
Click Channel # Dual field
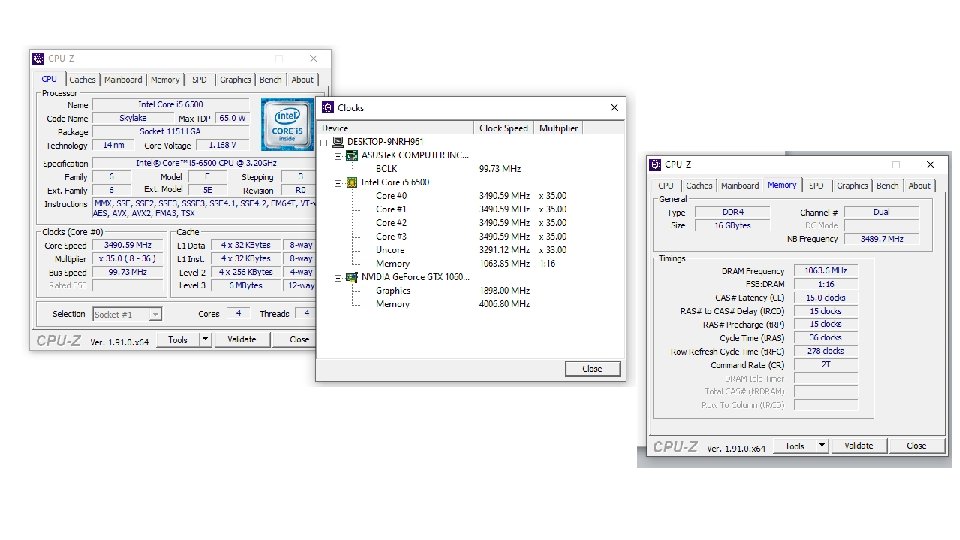(x=882, y=212)
